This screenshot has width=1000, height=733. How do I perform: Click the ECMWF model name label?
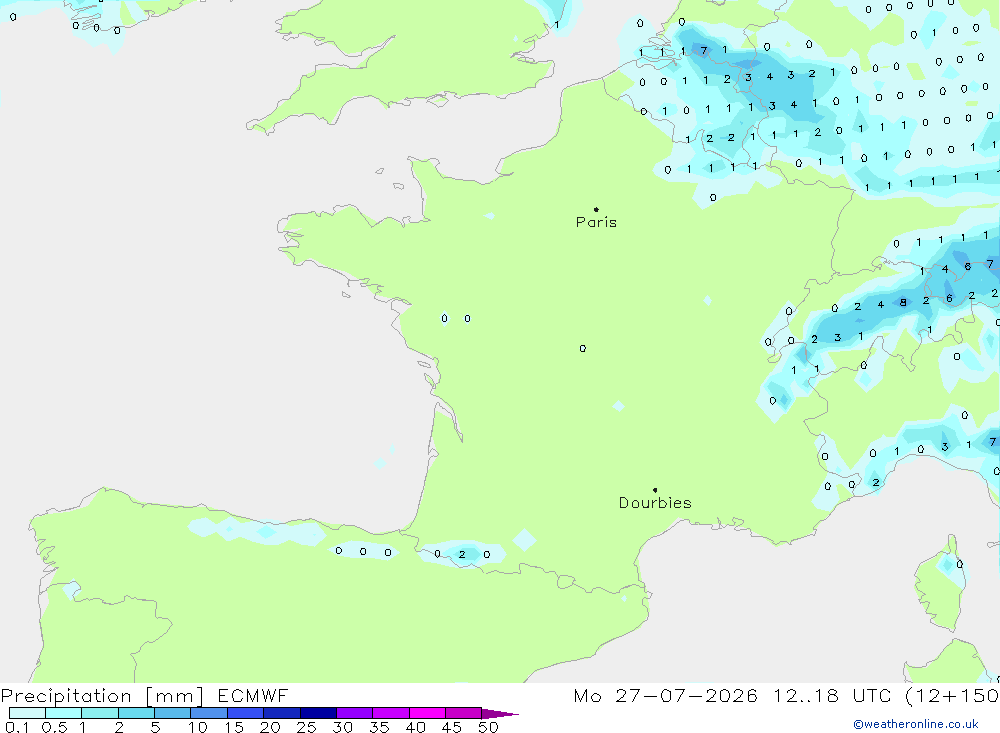point(253,695)
